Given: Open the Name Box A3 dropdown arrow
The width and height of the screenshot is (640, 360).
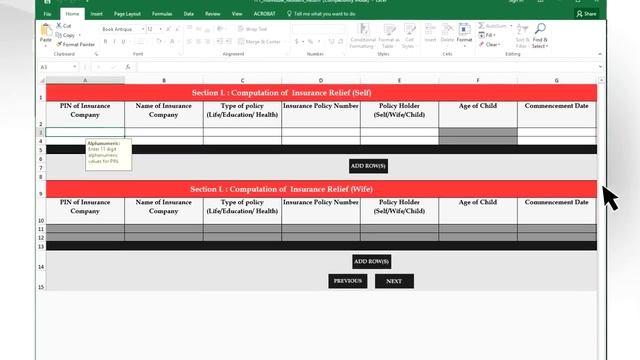Looking at the screenshot, I should [x=75, y=67].
